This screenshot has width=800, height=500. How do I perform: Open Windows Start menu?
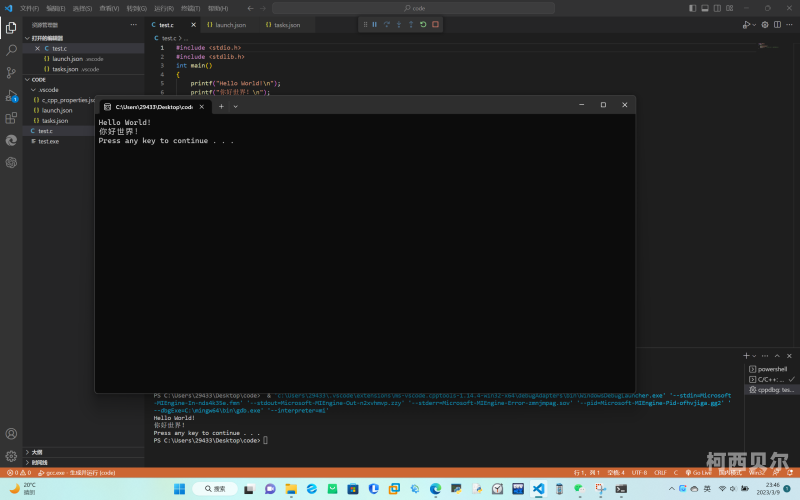[x=180, y=489]
